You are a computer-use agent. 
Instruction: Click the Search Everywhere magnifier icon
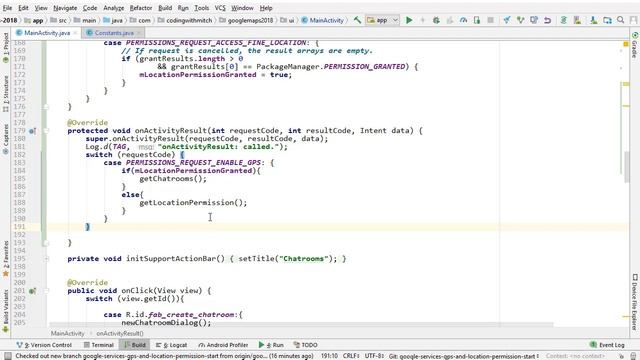point(621,20)
